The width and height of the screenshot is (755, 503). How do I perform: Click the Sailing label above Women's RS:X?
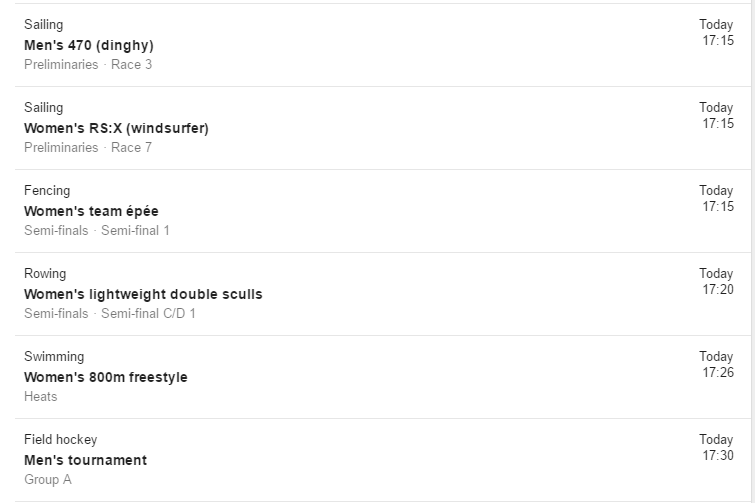coord(43,107)
